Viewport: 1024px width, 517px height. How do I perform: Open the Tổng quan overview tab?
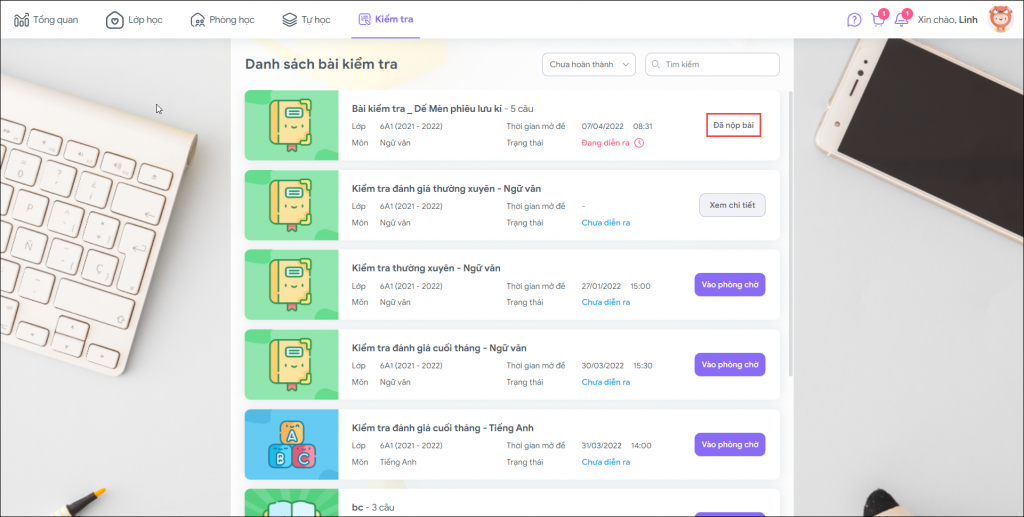click(x=46, y=20)
